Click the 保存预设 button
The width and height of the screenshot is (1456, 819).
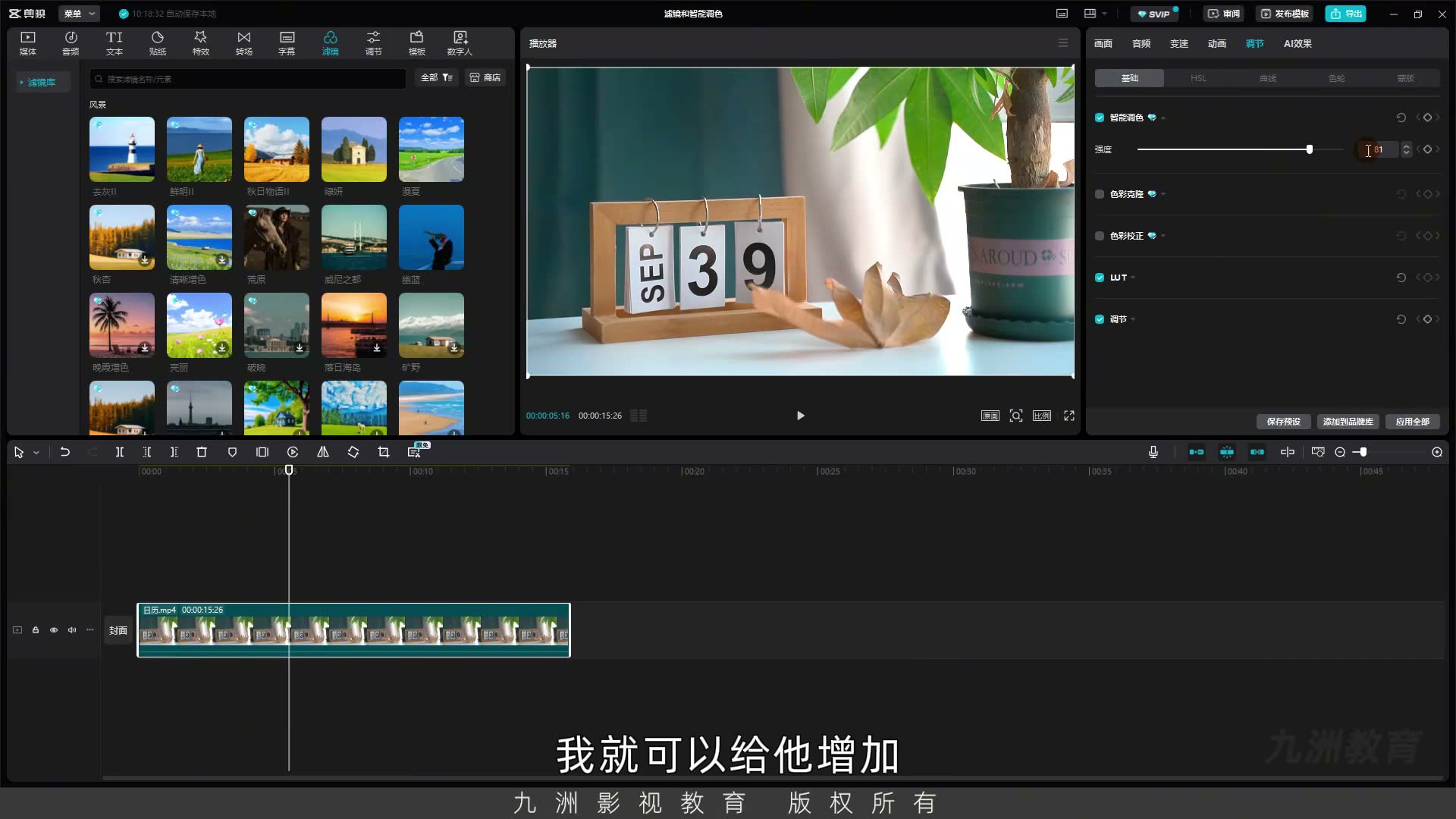1283,422
